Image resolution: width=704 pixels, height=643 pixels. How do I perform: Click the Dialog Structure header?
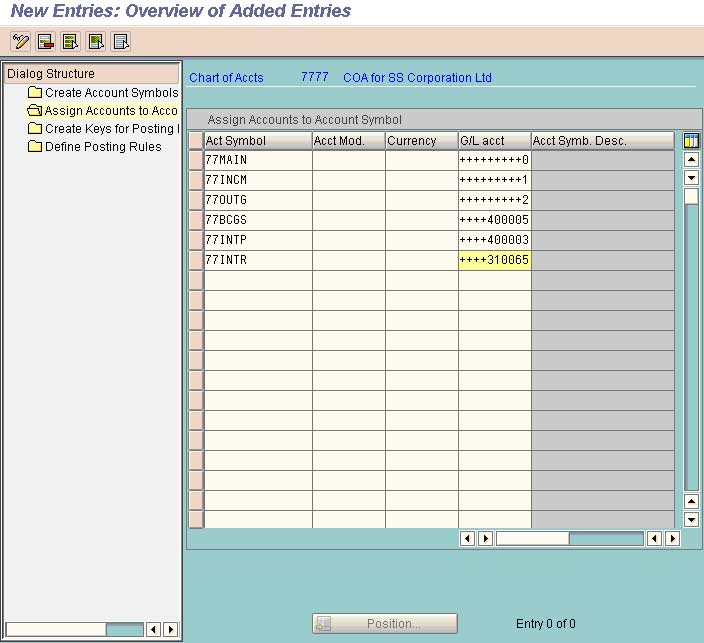point(91,73)
